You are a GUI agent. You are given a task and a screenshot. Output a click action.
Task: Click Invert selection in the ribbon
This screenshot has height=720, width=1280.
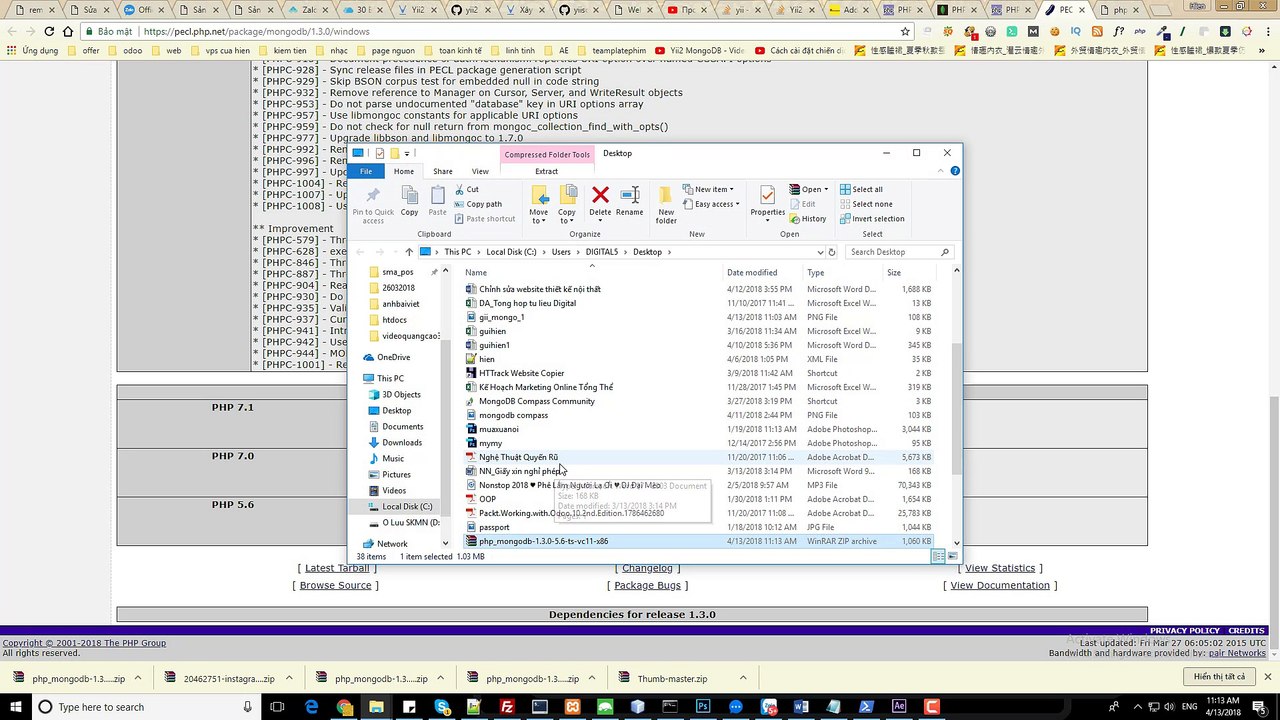point(871,219)
